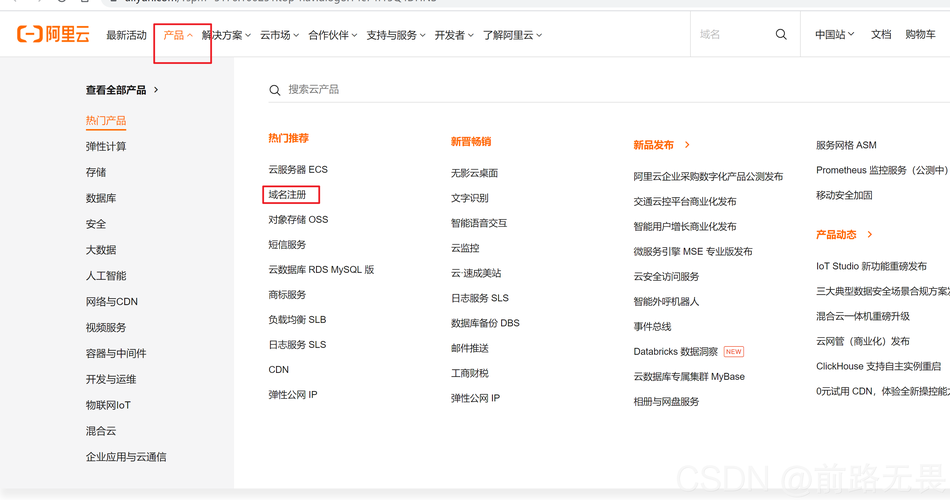Open the 中国站 region dropdown

tap(834, 35)
